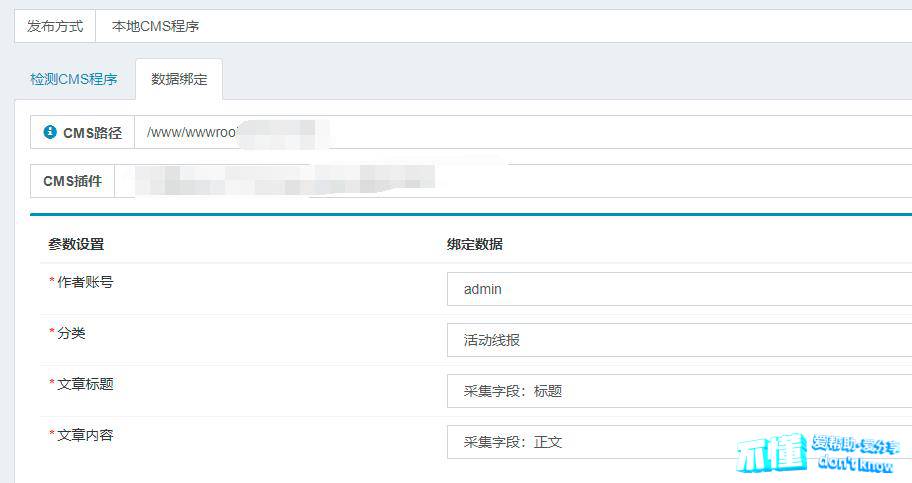Click the 文章标题 parameter label

pyautogui.click(x=85, y=384)
